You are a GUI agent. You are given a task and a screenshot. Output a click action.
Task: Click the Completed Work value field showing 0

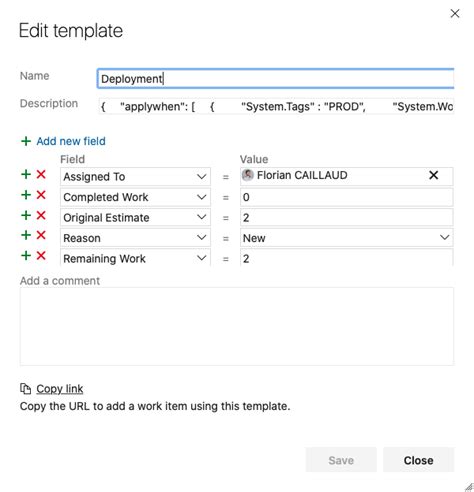coord(346,197)
